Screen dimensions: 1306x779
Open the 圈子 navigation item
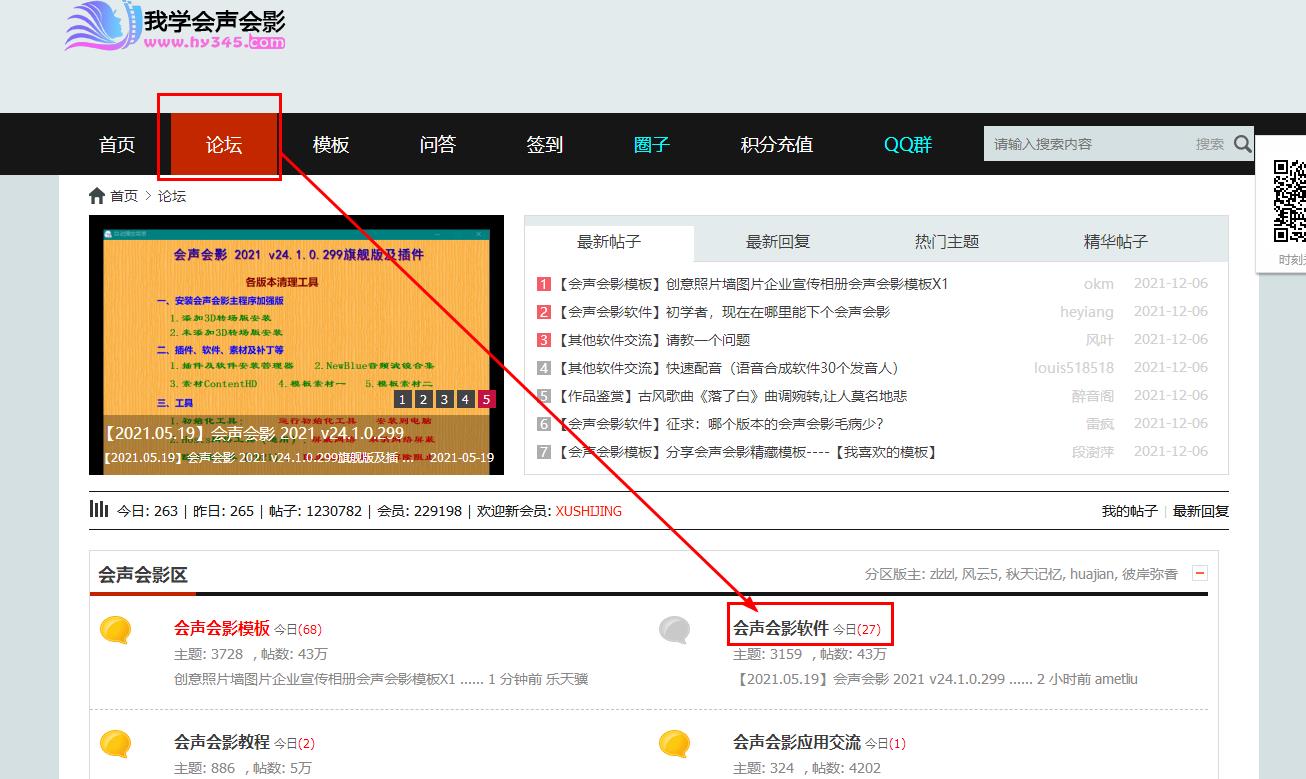[652, 144]
